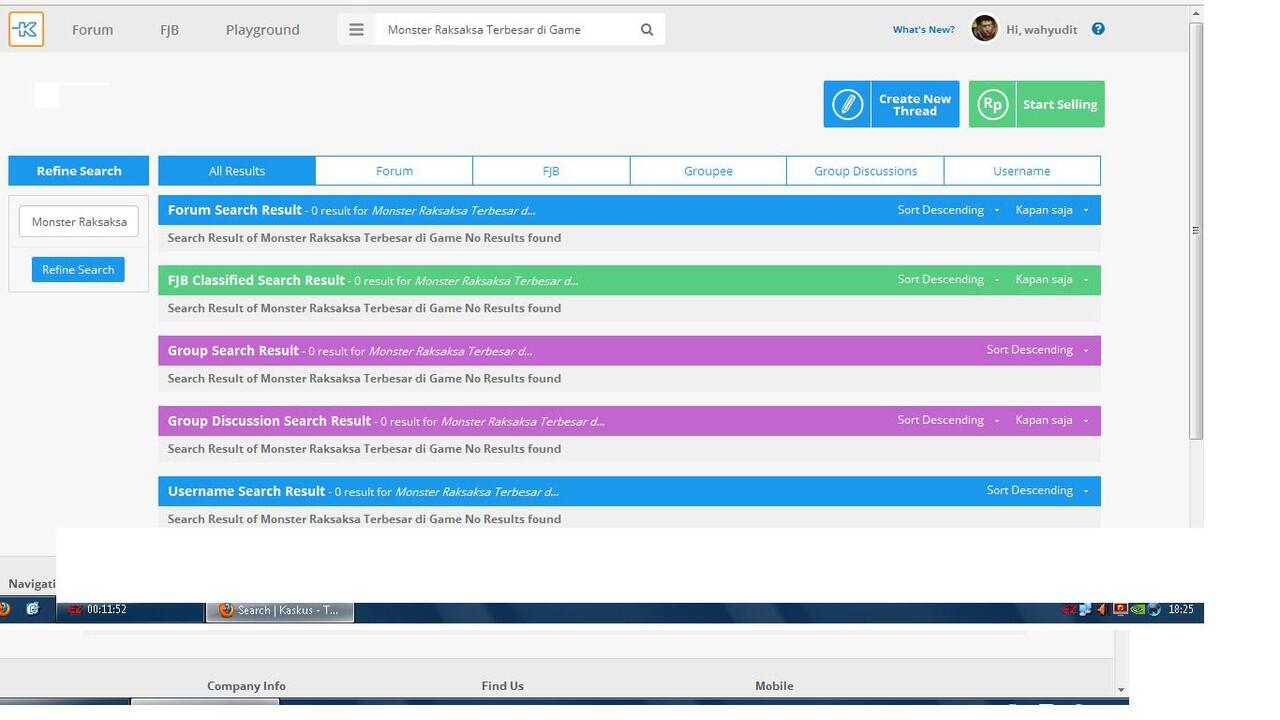Open the What's New? link

(924, 30)
